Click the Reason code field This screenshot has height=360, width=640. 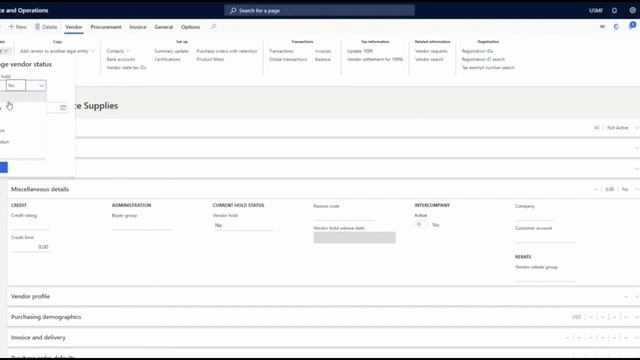pos(344,216)
